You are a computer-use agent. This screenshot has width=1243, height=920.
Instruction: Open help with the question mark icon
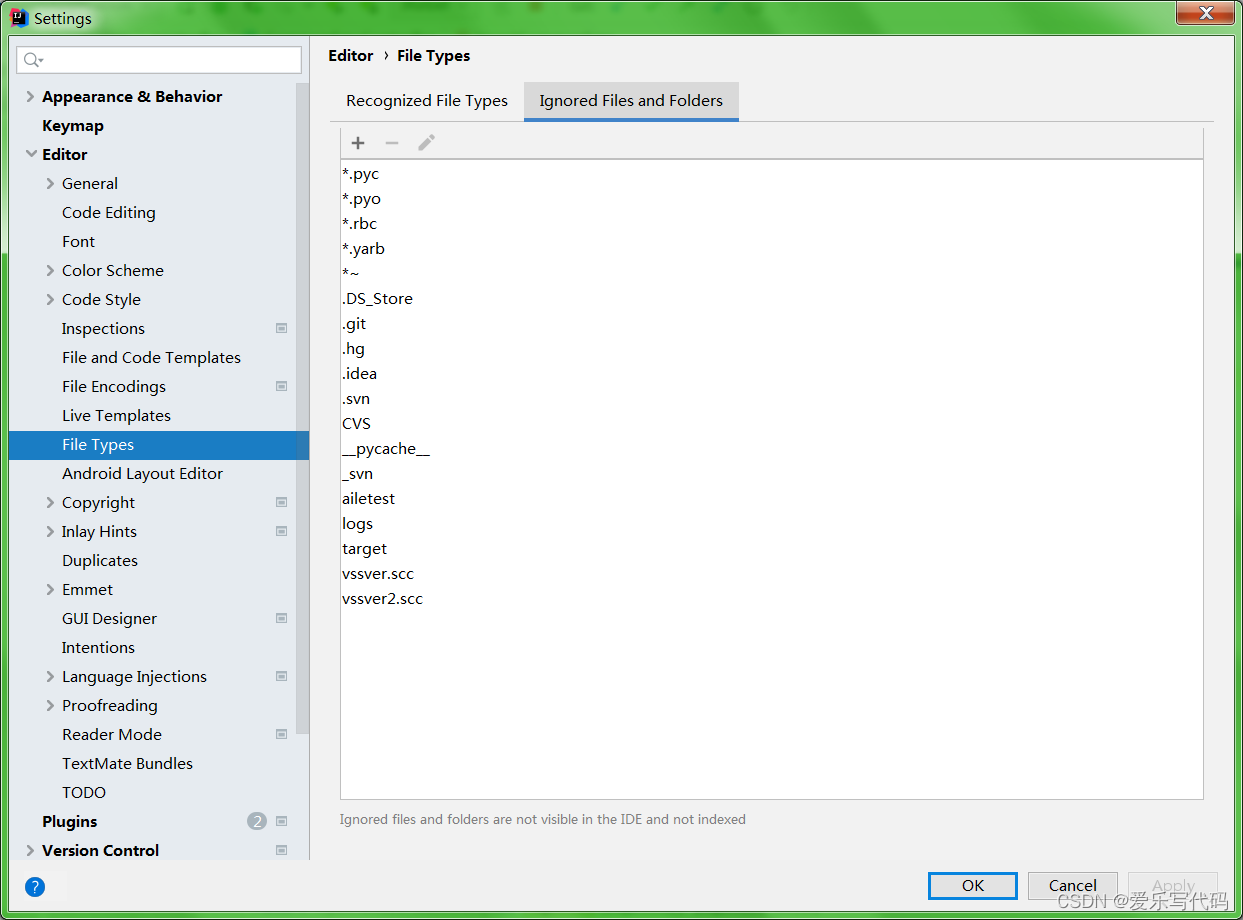pyautogui.click(x=35, y=886)
